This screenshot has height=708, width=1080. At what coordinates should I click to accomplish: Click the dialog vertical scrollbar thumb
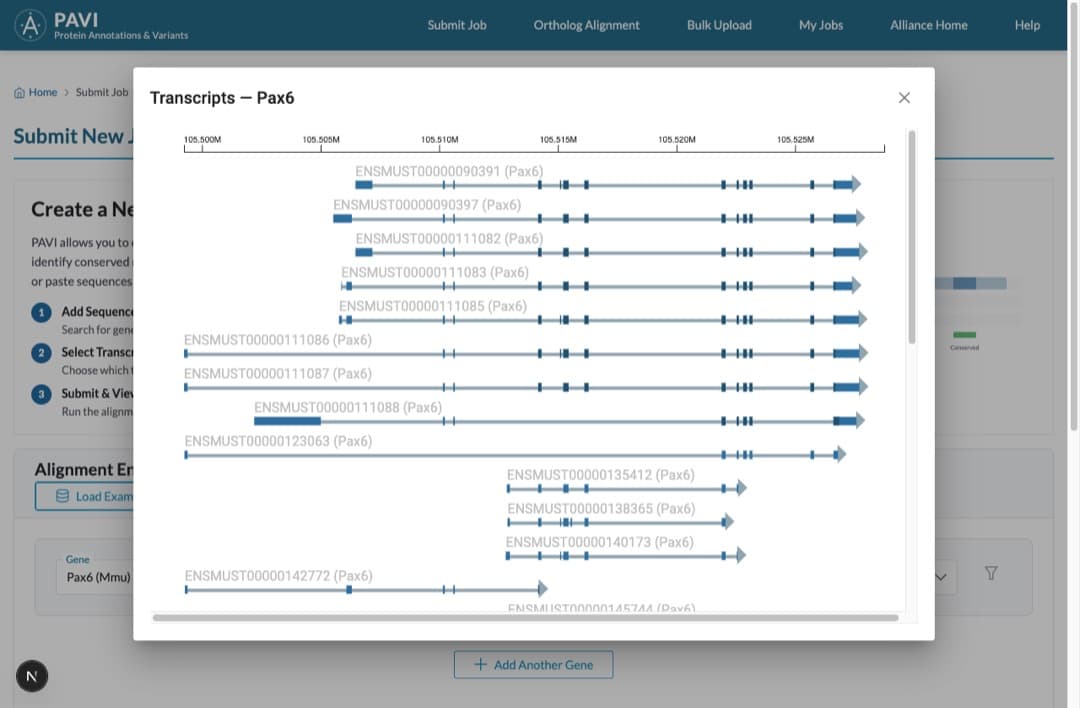[912, 237]
